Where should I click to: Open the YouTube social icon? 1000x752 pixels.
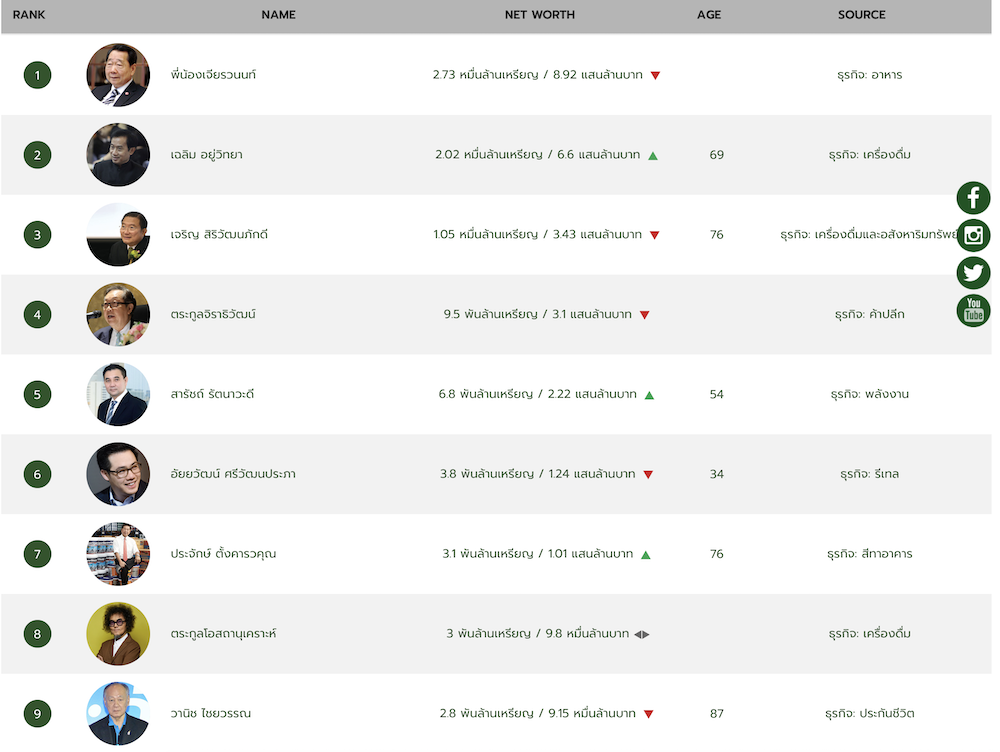click(973, 311)
